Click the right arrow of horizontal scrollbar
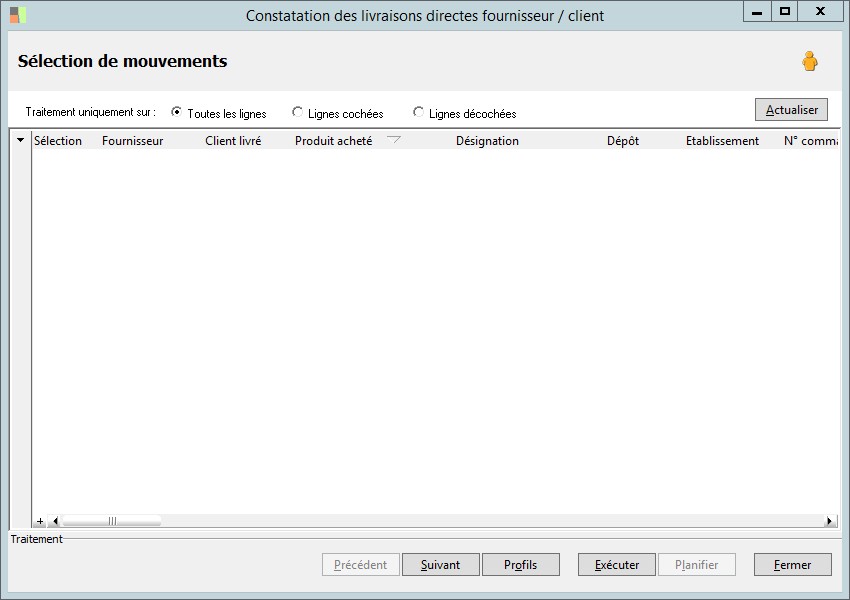This screenshot has height=600, width=850. click(x=829, y=521)
